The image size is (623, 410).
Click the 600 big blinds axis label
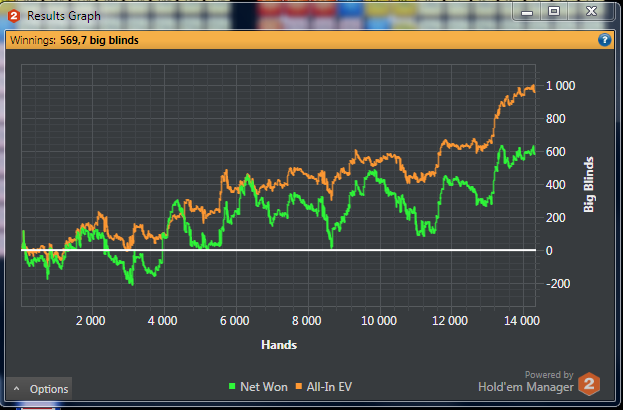pyautogui.click(x=555, y=151)
